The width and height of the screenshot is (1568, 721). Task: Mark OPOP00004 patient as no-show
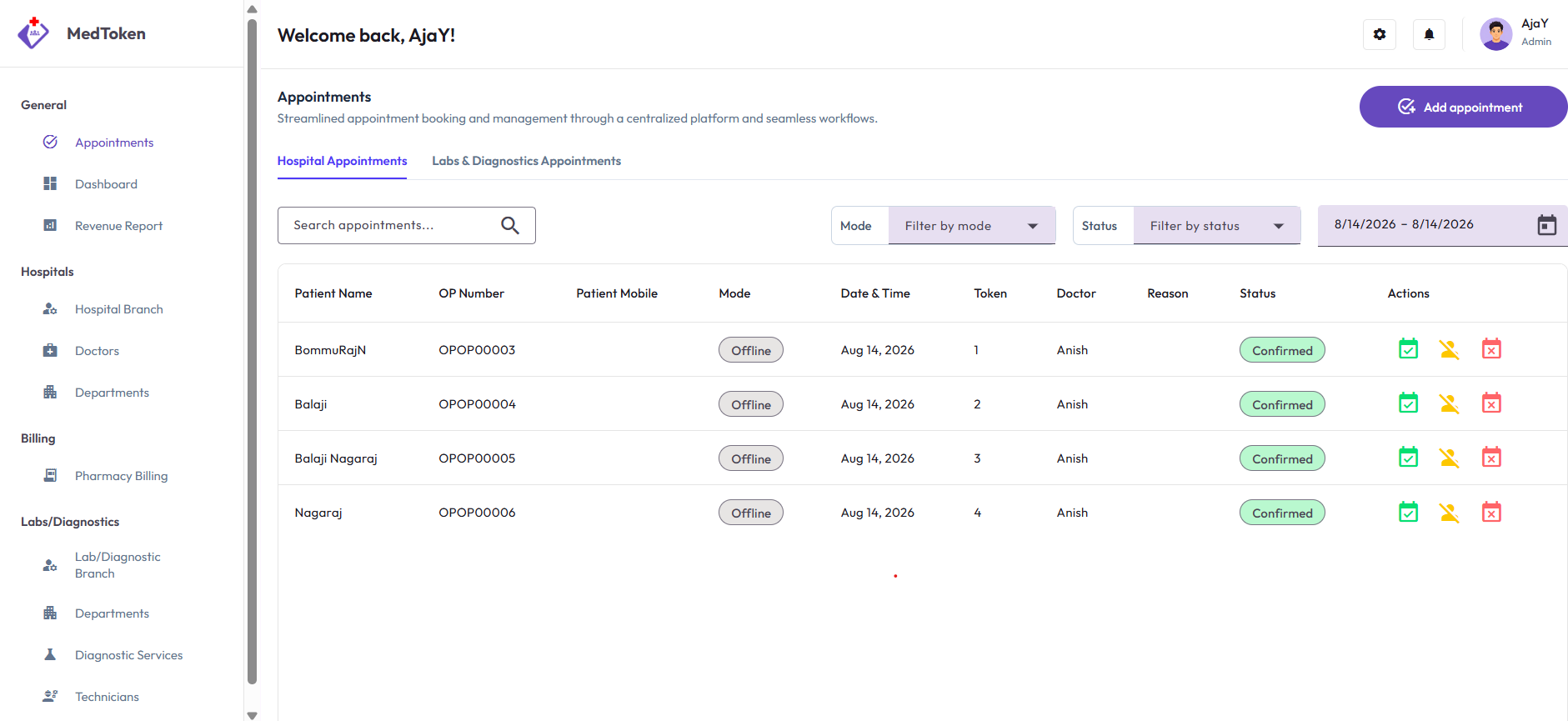point(1450,403)
